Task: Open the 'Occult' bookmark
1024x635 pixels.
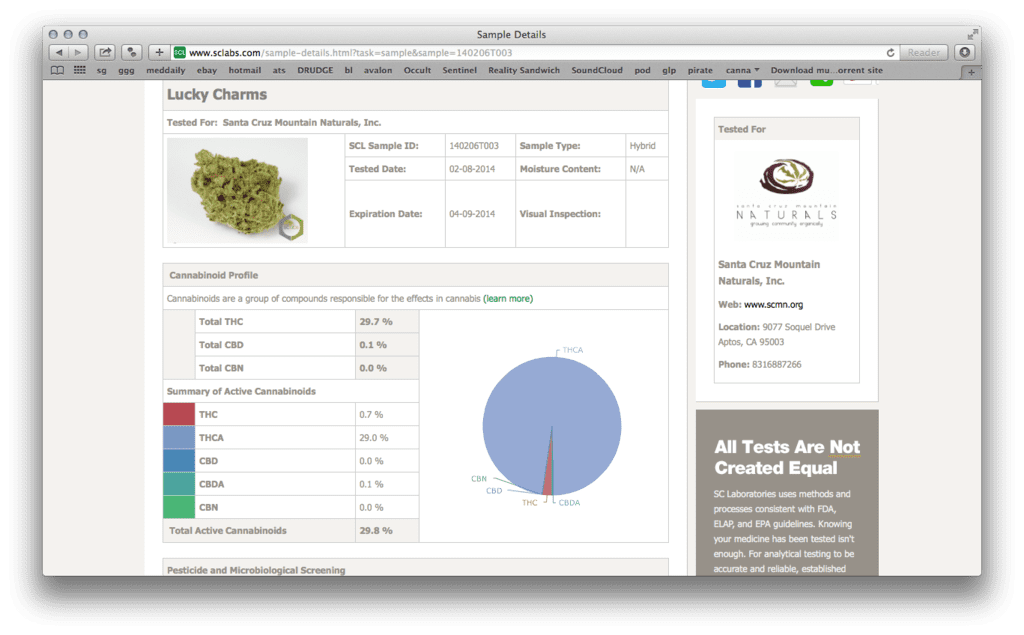Action: click(417, 71)
